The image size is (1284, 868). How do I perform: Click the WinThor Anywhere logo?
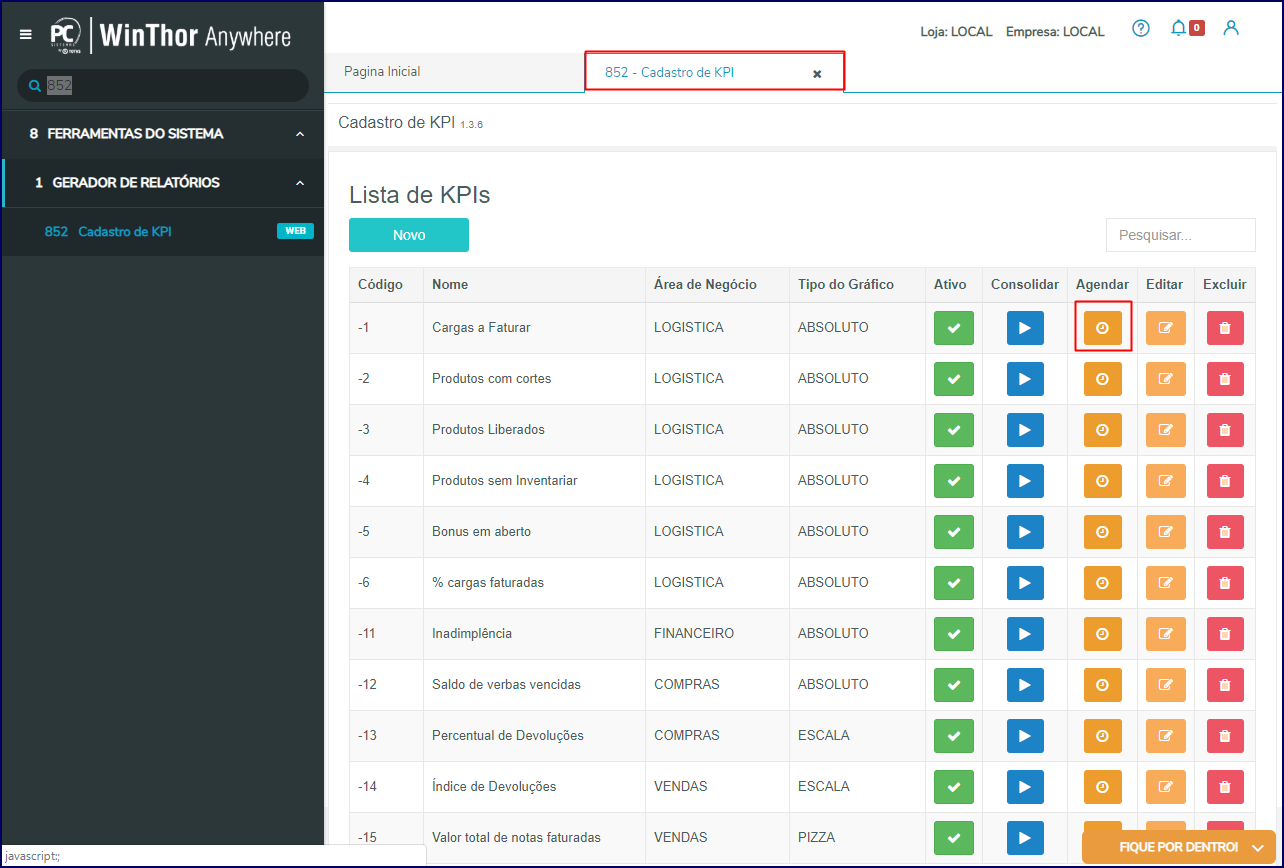[x=171, y=36]
